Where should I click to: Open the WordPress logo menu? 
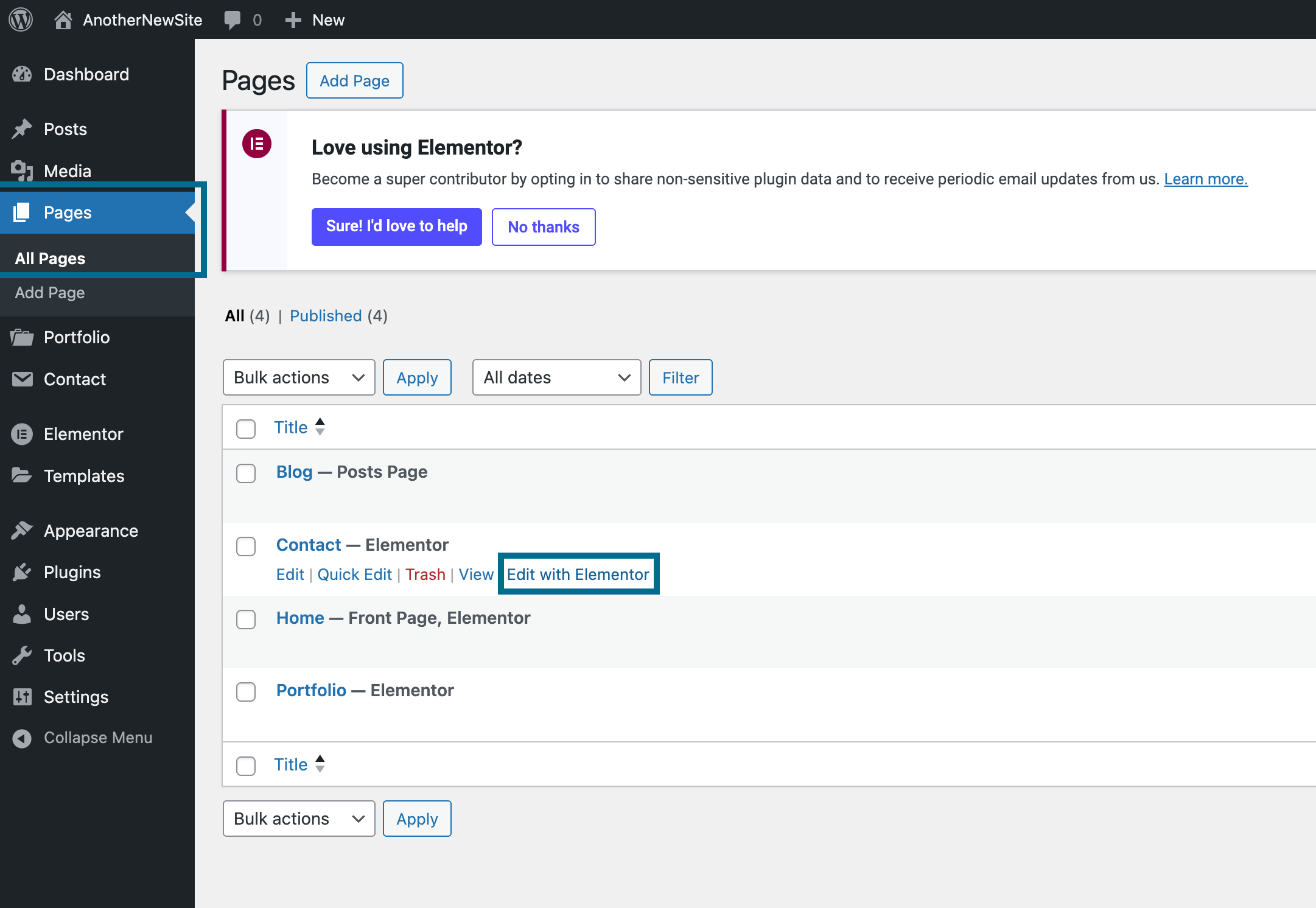(21, 19)
